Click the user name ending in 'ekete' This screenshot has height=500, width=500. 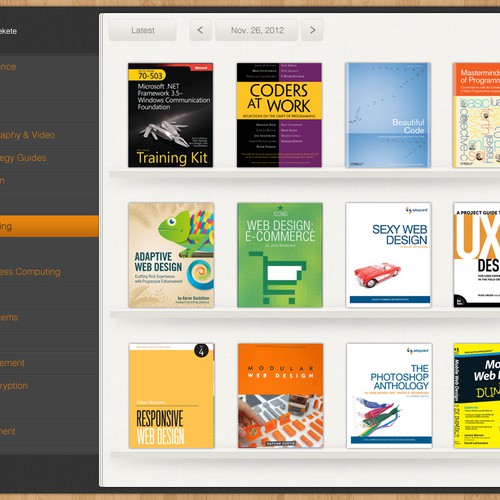8,31
